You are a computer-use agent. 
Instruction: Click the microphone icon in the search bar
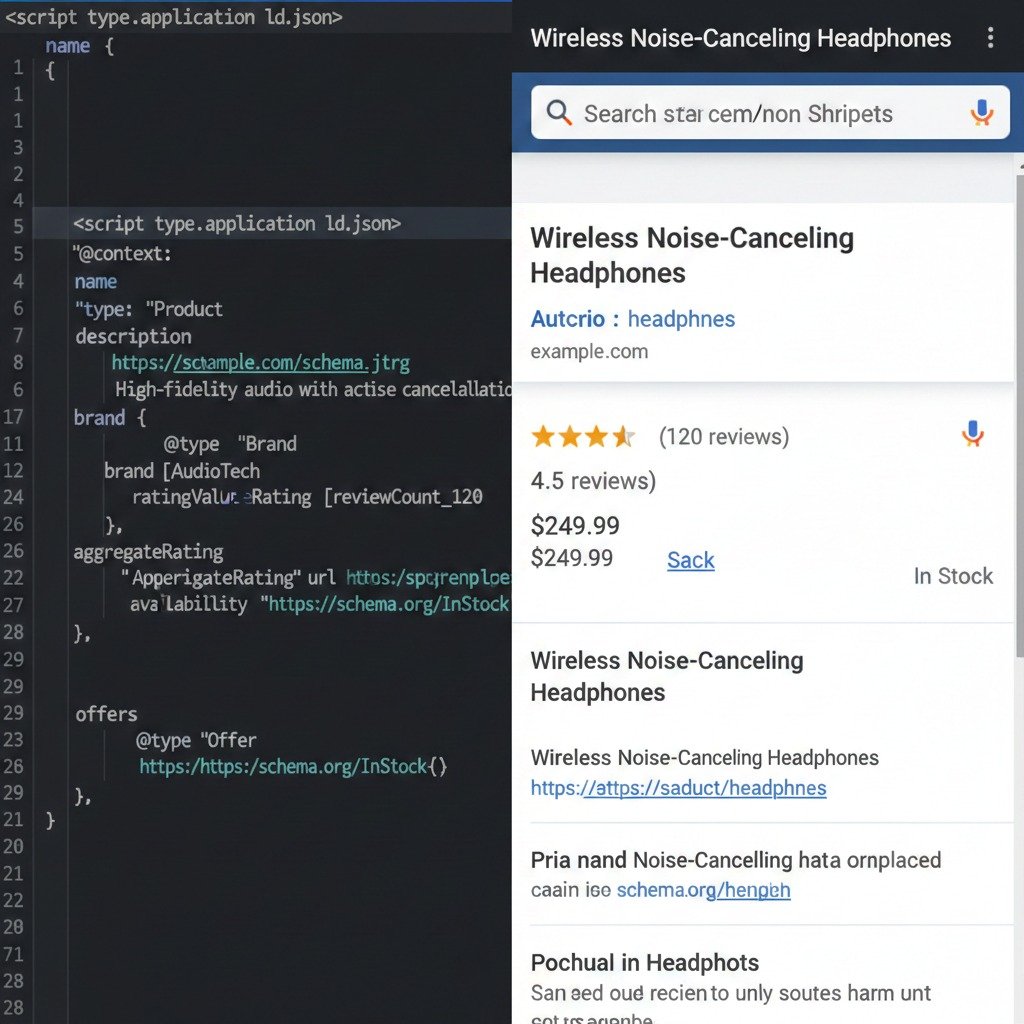coord(982,113)
